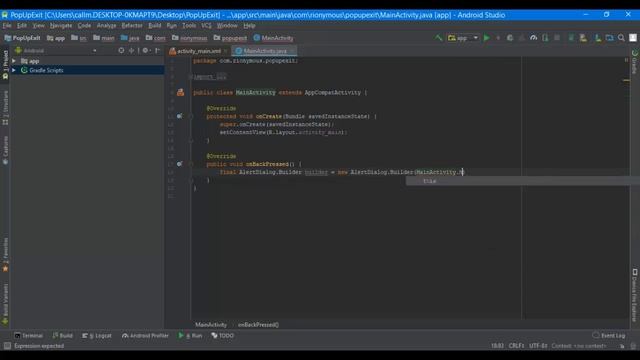Expand the Gradle Scripts tree node
This screenshot has height=360, width=640.
point(14,70)
